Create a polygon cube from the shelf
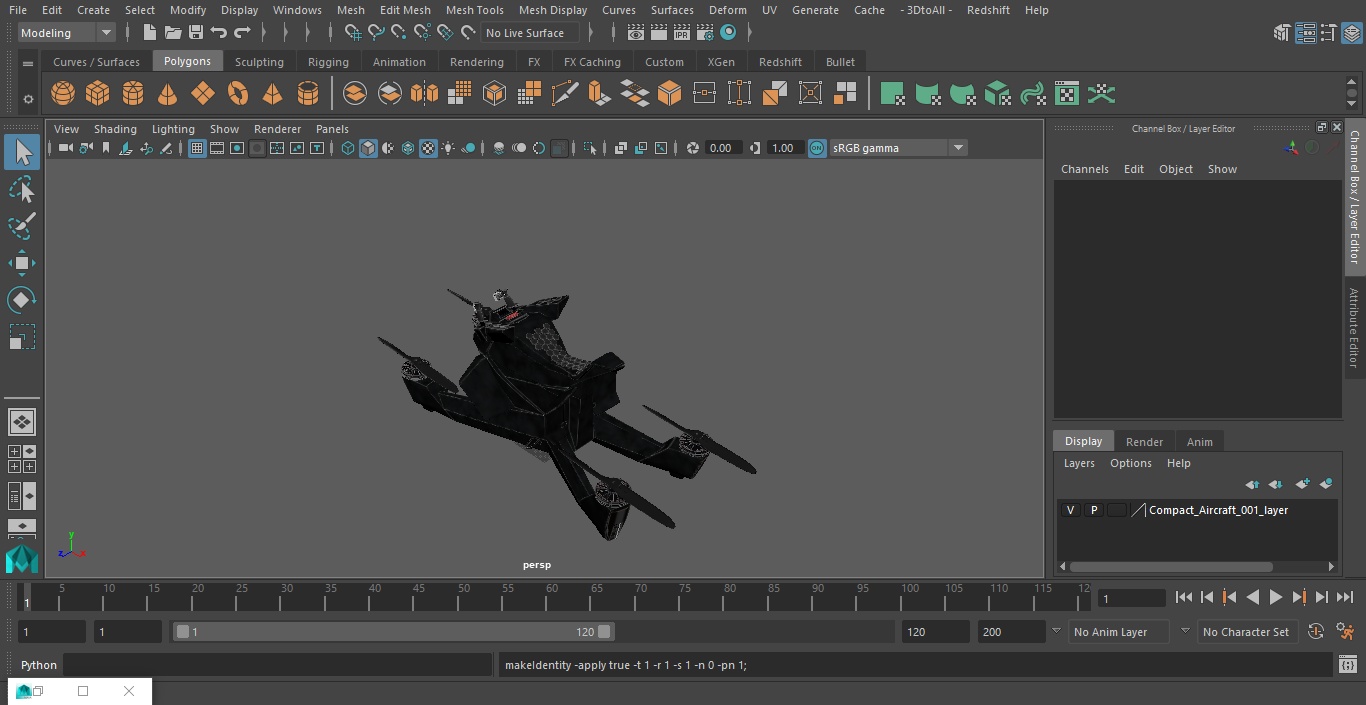The image size is (1366, 705). click(x=97, y=94)
